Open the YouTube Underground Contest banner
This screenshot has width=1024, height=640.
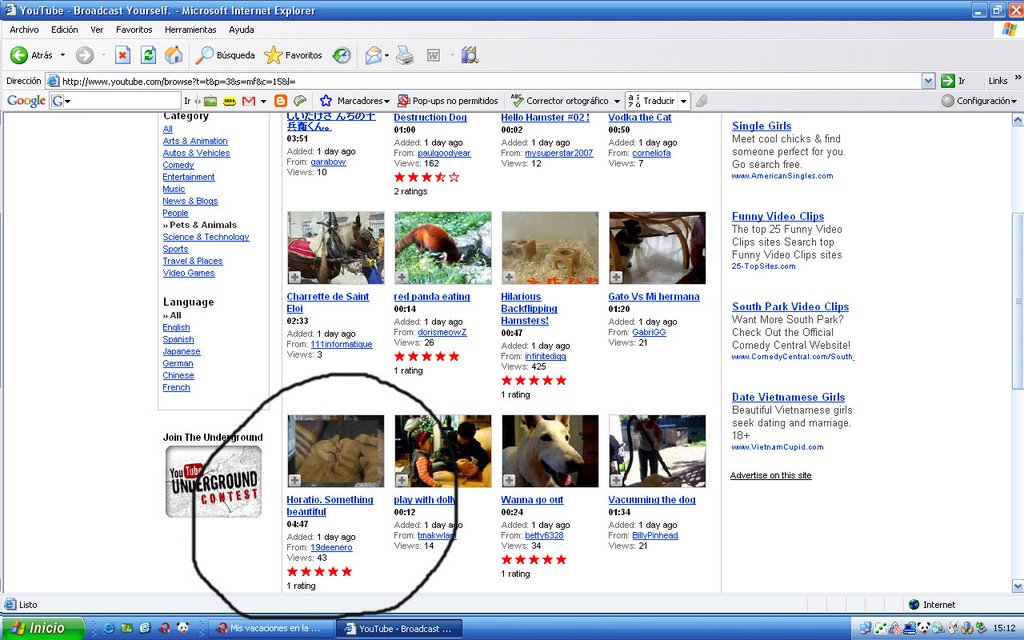pos(214,482)
